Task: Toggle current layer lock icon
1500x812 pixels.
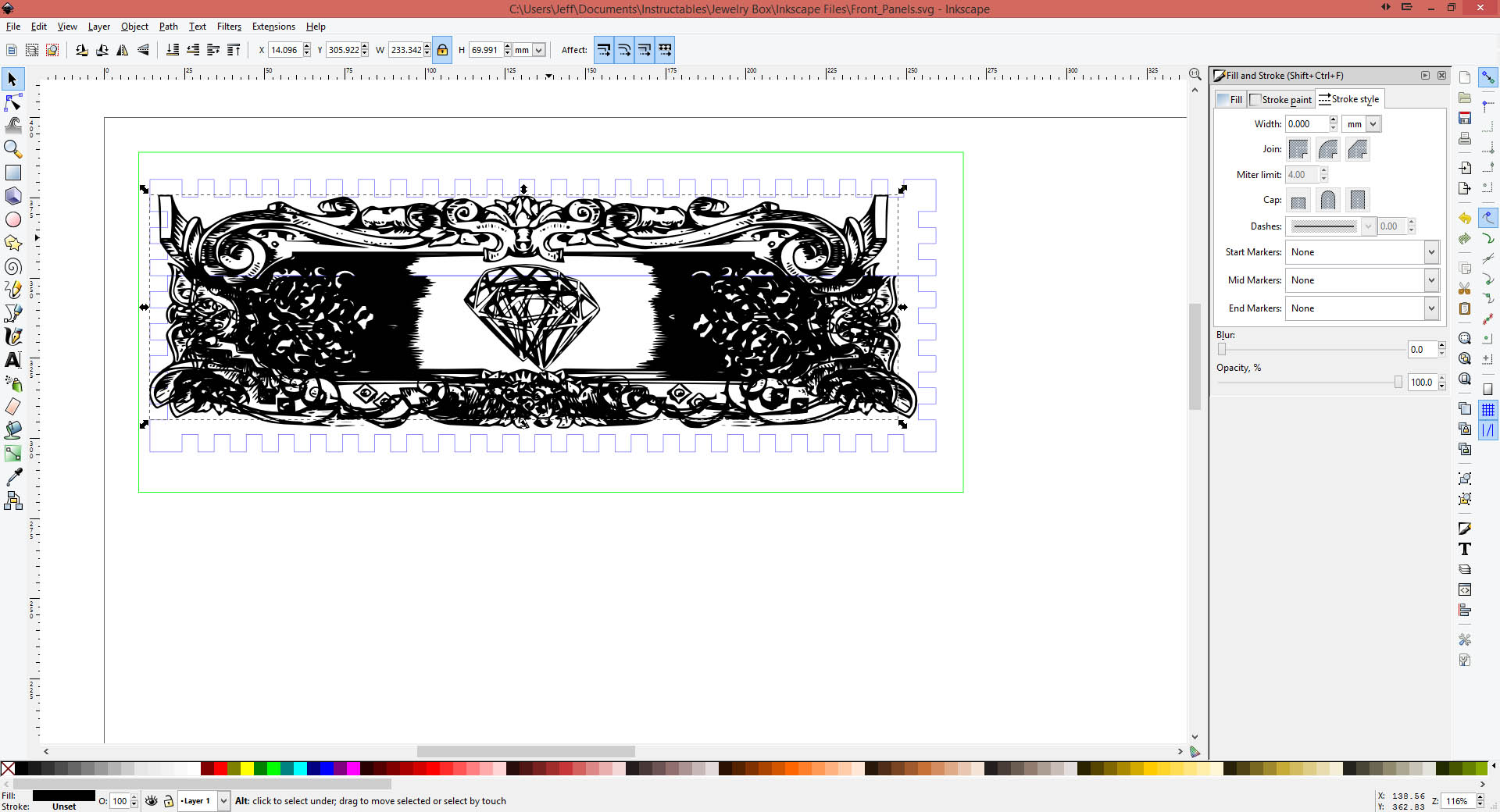Action: pos(168,801)
